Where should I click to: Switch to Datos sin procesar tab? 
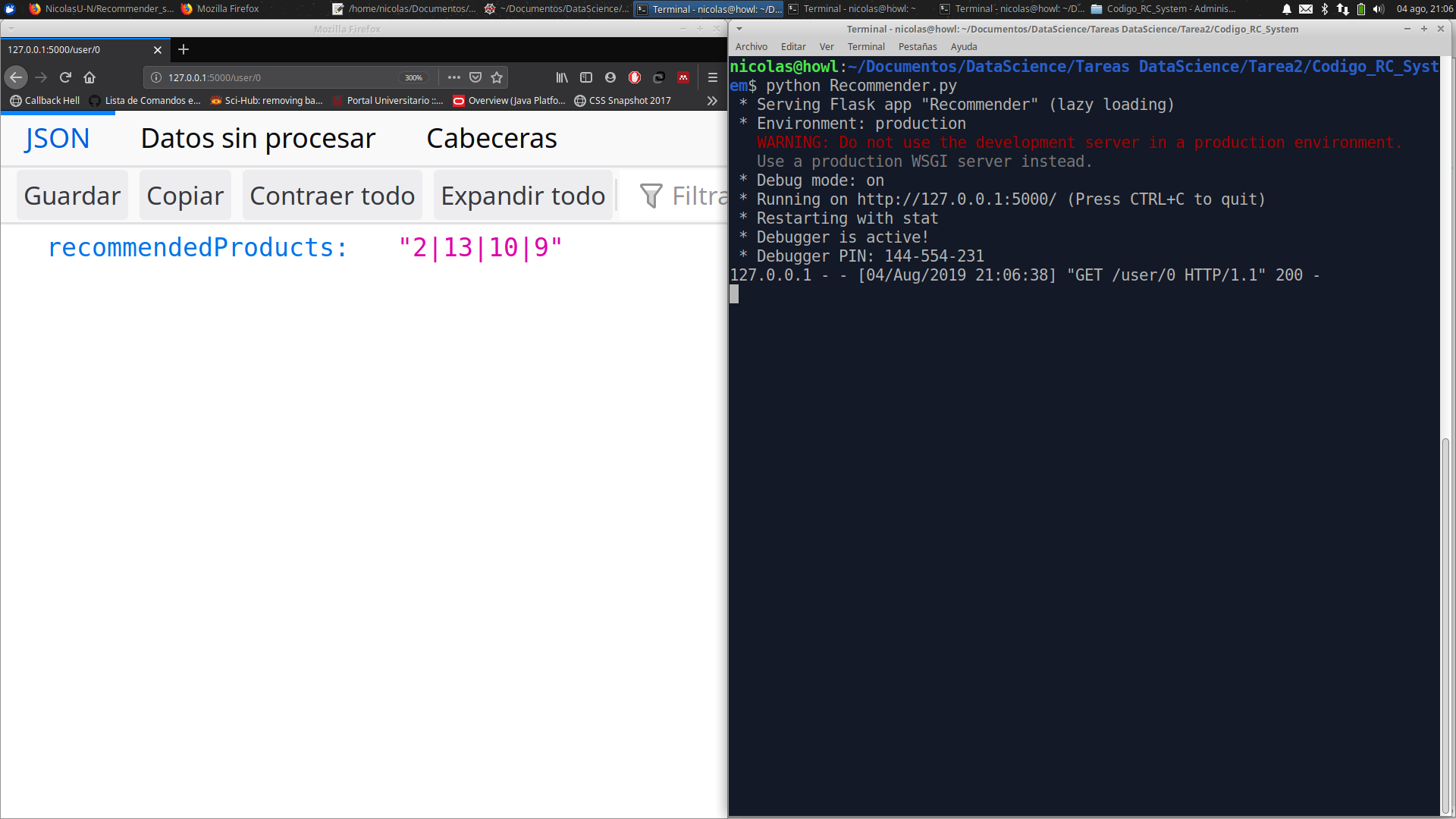(x=258, y=139)
